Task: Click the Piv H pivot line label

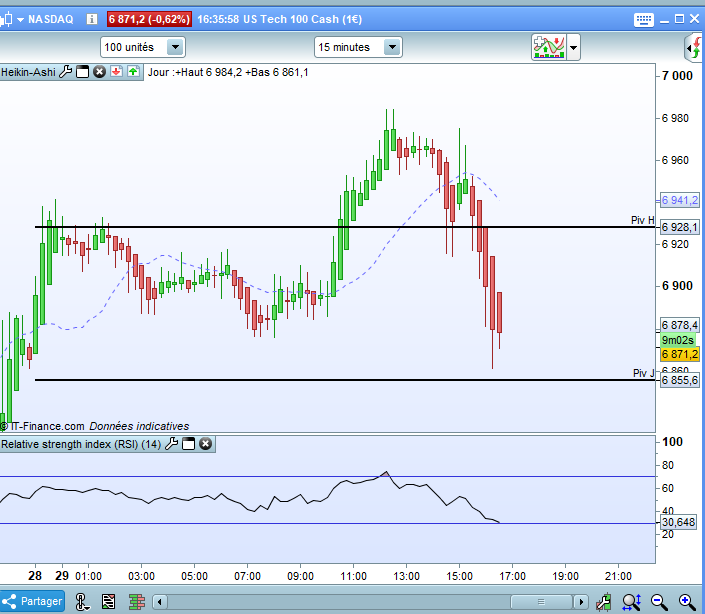Action: point(643,220)
